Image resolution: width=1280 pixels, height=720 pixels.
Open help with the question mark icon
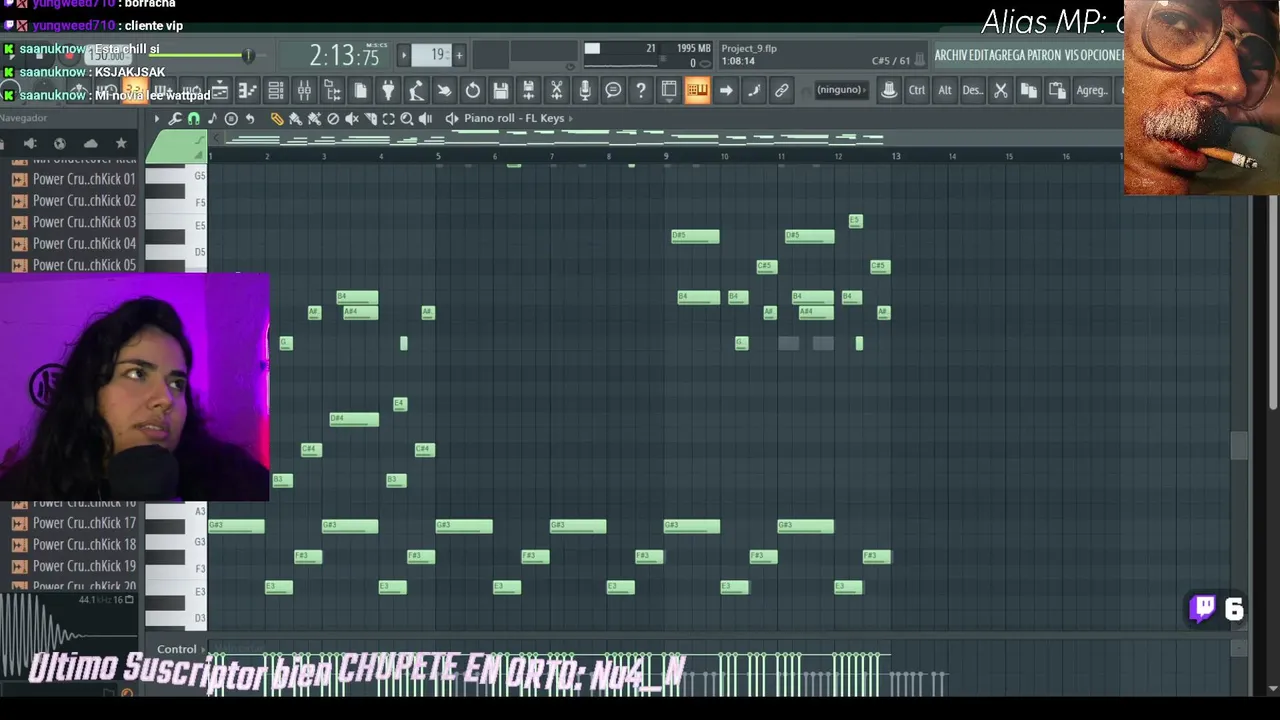641,91
